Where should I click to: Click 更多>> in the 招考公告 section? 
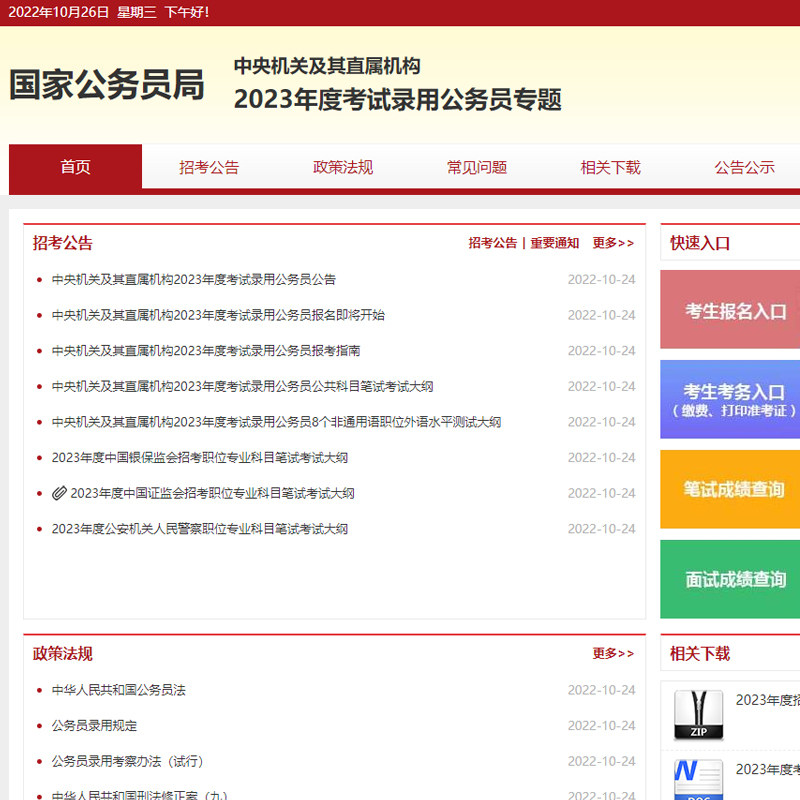point(613,243)
